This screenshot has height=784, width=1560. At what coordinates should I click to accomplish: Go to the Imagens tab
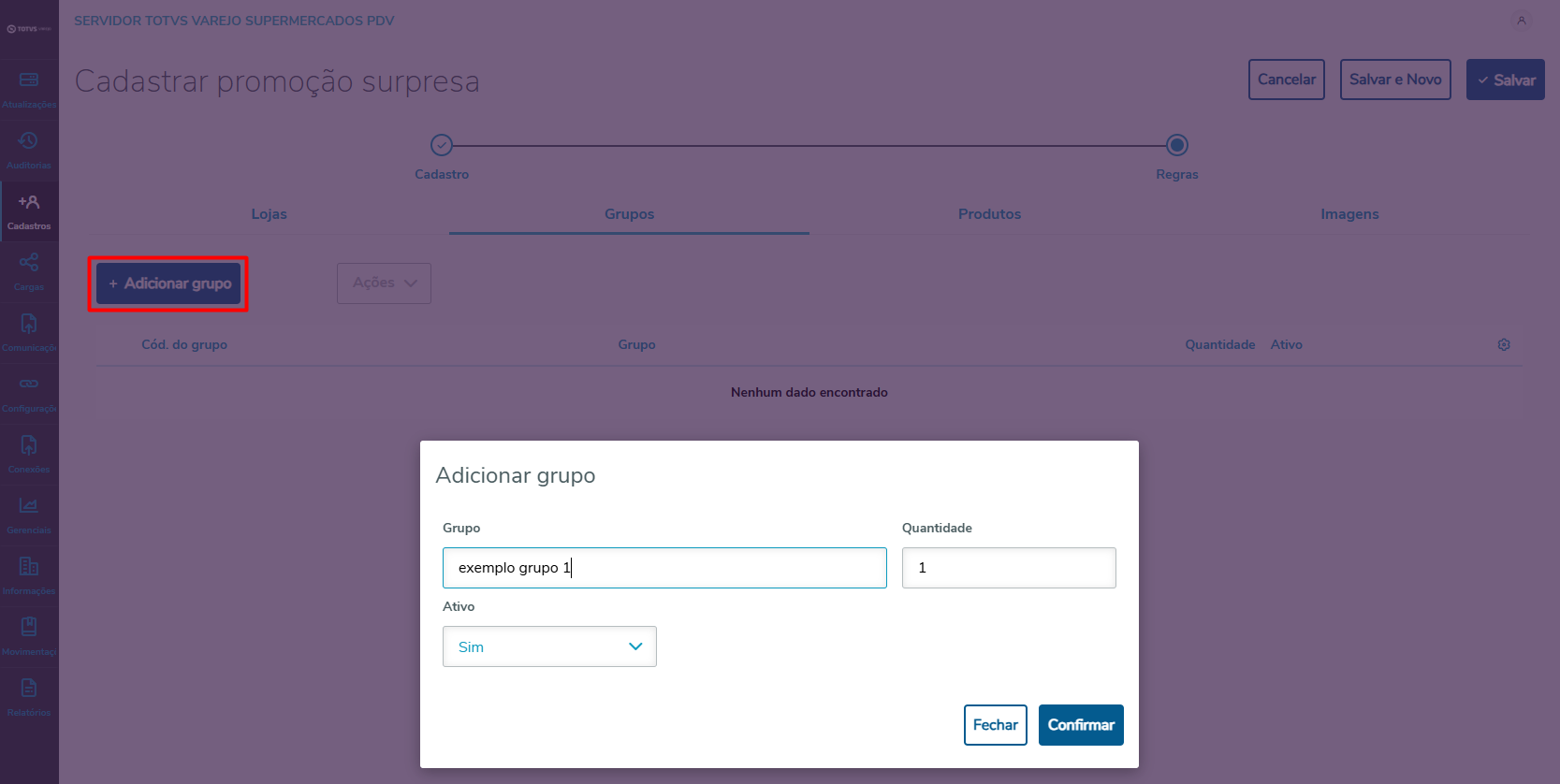point(1349,214)
